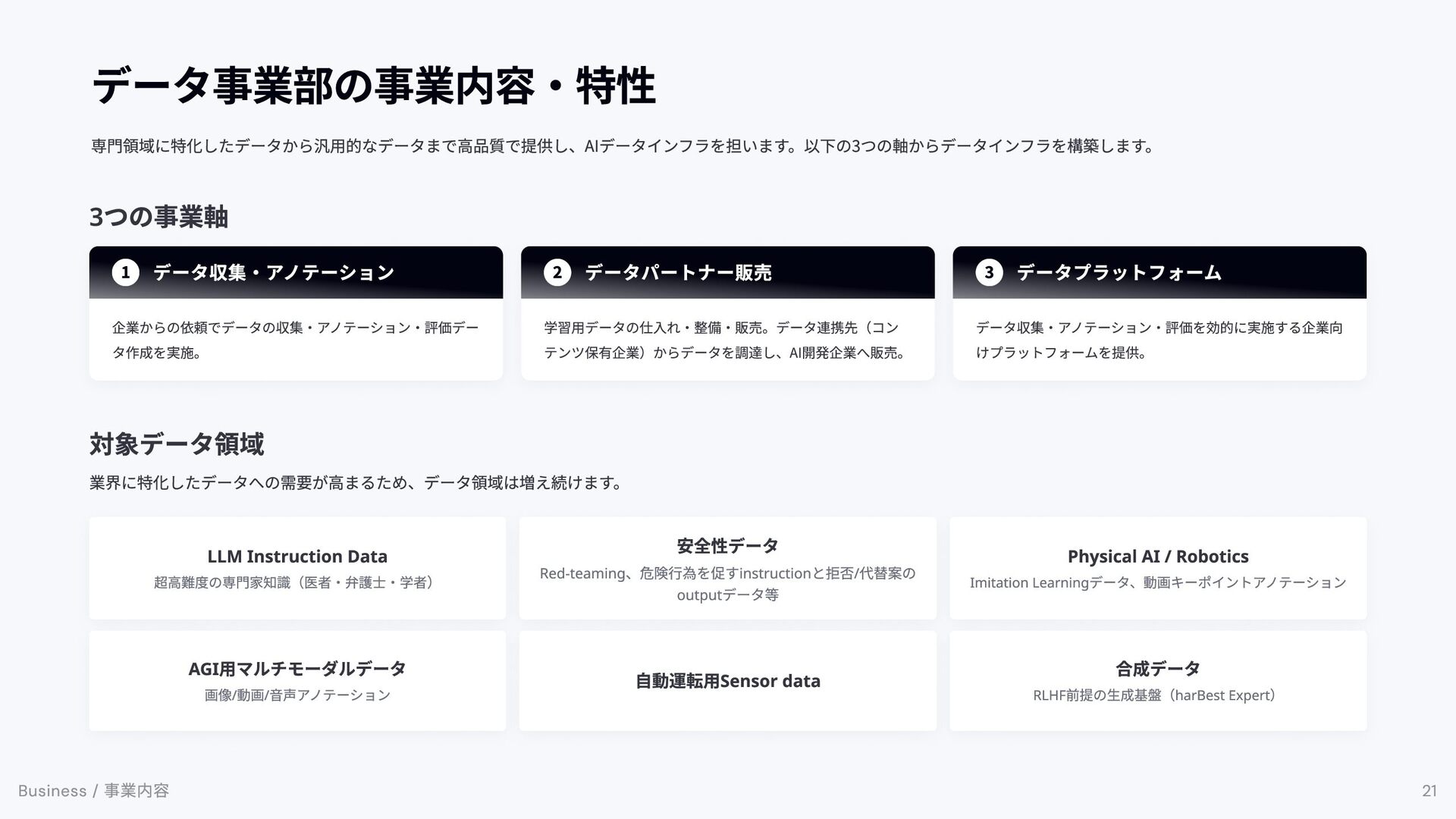1456x819 pixels.
Task: Click page number 21 in the footer
Action: point(1429,791)
